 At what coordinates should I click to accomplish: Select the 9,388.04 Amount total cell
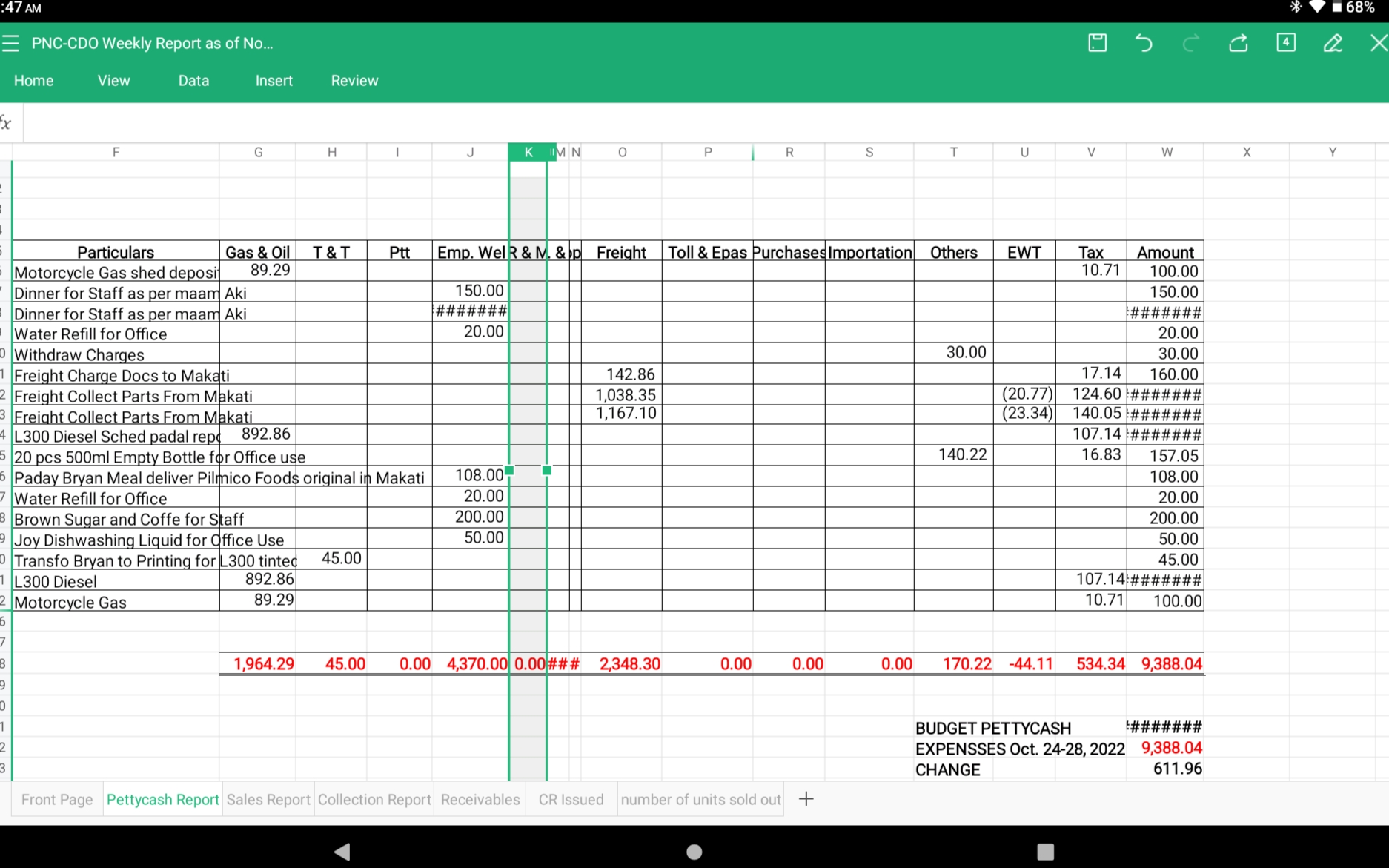pyautogui.click(x=1165, y=663)
